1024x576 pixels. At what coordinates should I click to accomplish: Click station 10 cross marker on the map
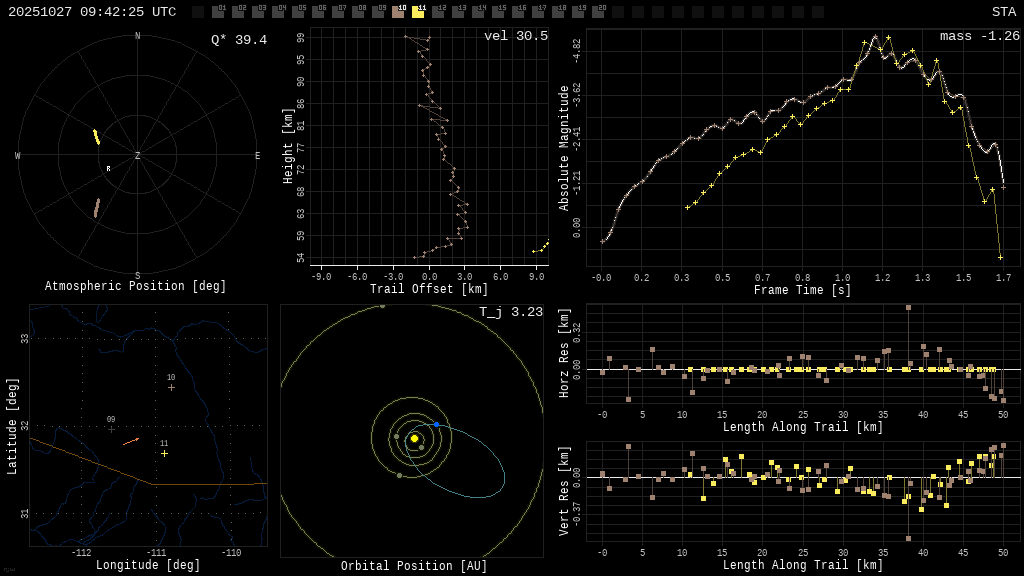pyautogui.click(x=171, y=387)
